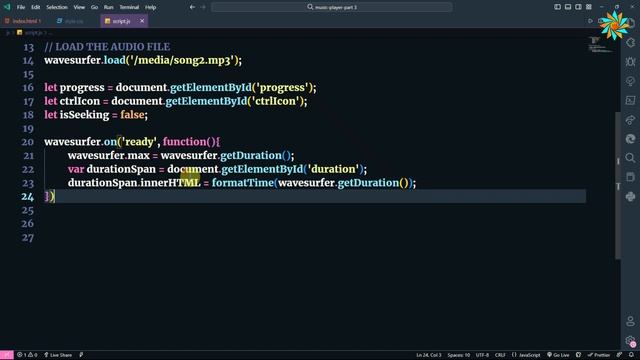Open the Edge browser tools icon

631,139
